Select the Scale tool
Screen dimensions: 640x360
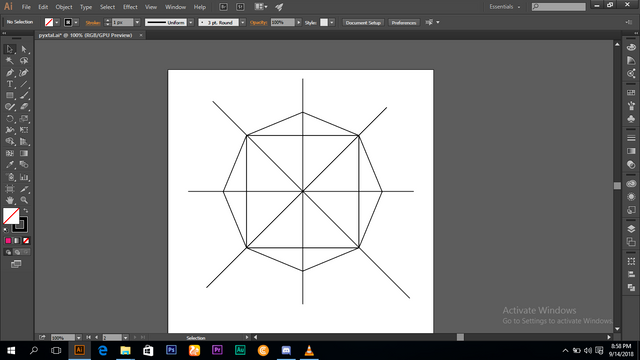pos(24,119)
